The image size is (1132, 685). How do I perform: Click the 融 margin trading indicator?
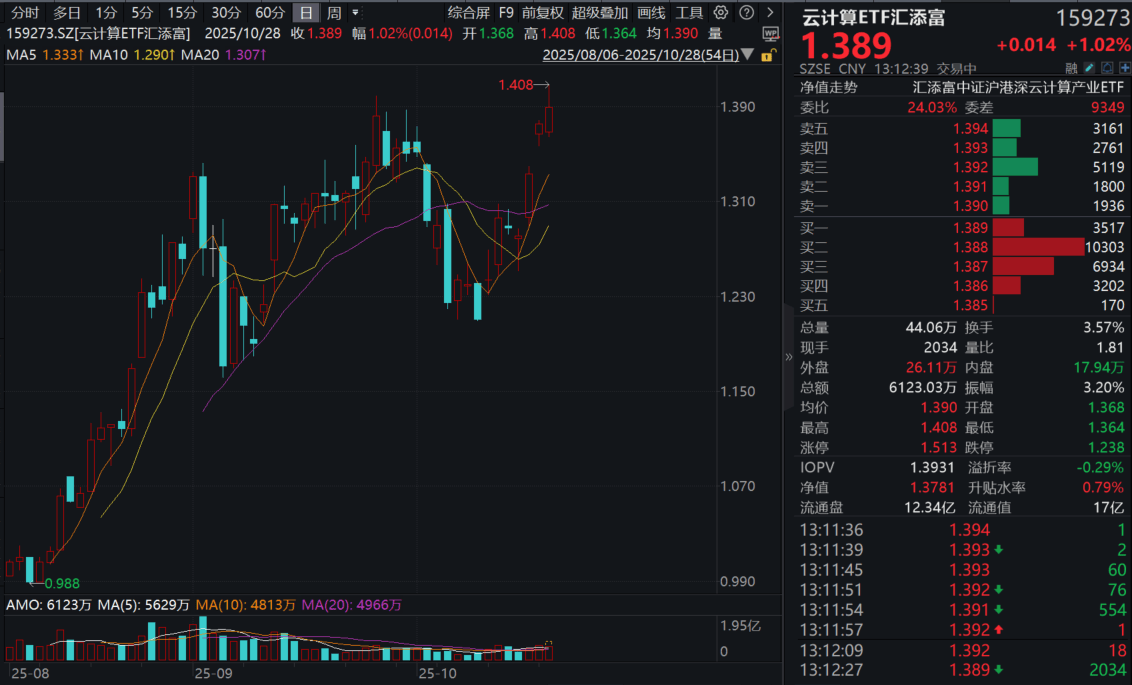coord(1071,69)
